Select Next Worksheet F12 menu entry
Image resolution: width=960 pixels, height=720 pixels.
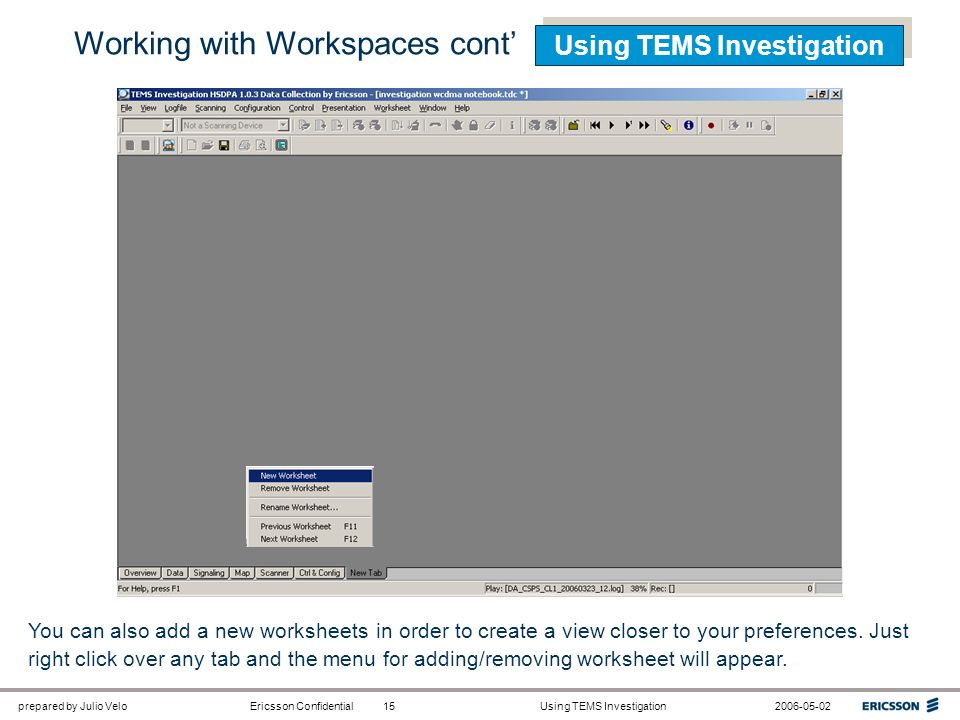click(310, 539)
